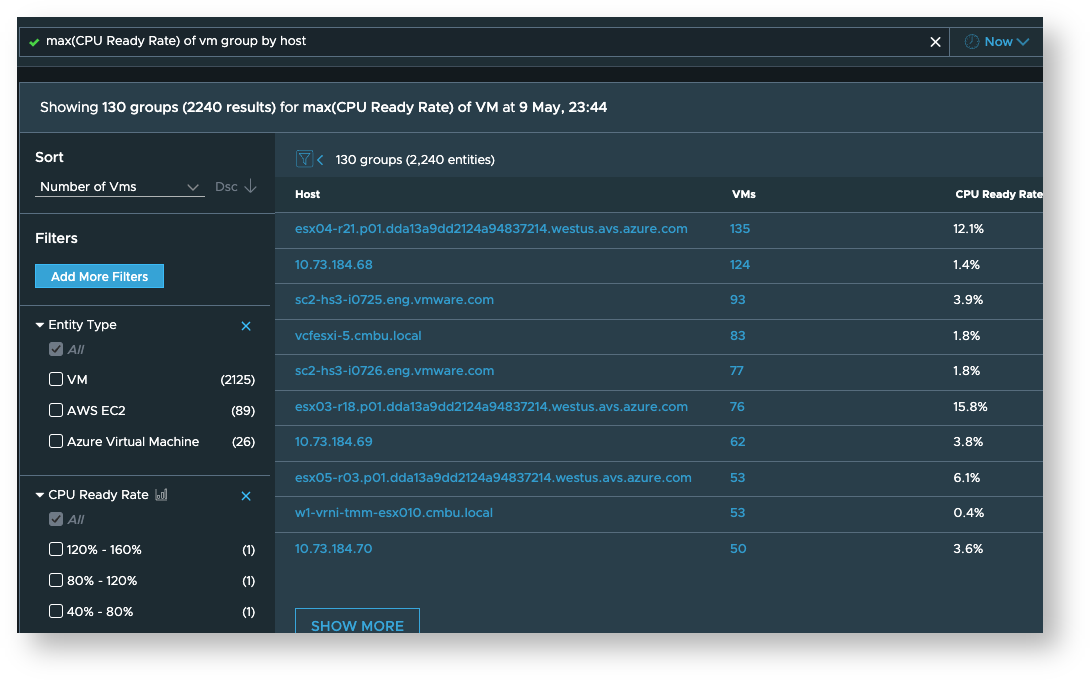Clear the search query with the X icon

[935, 42]
